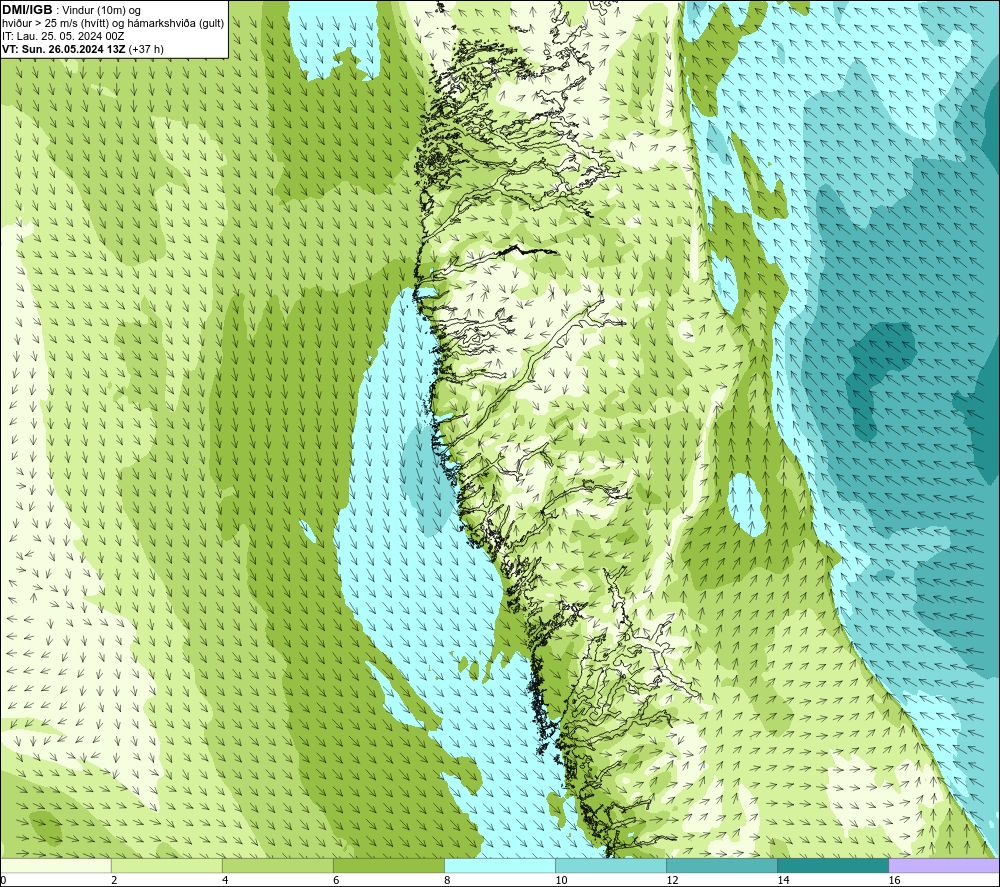Click the 10–12 m/s cyan legend swatch

point(611,866)
